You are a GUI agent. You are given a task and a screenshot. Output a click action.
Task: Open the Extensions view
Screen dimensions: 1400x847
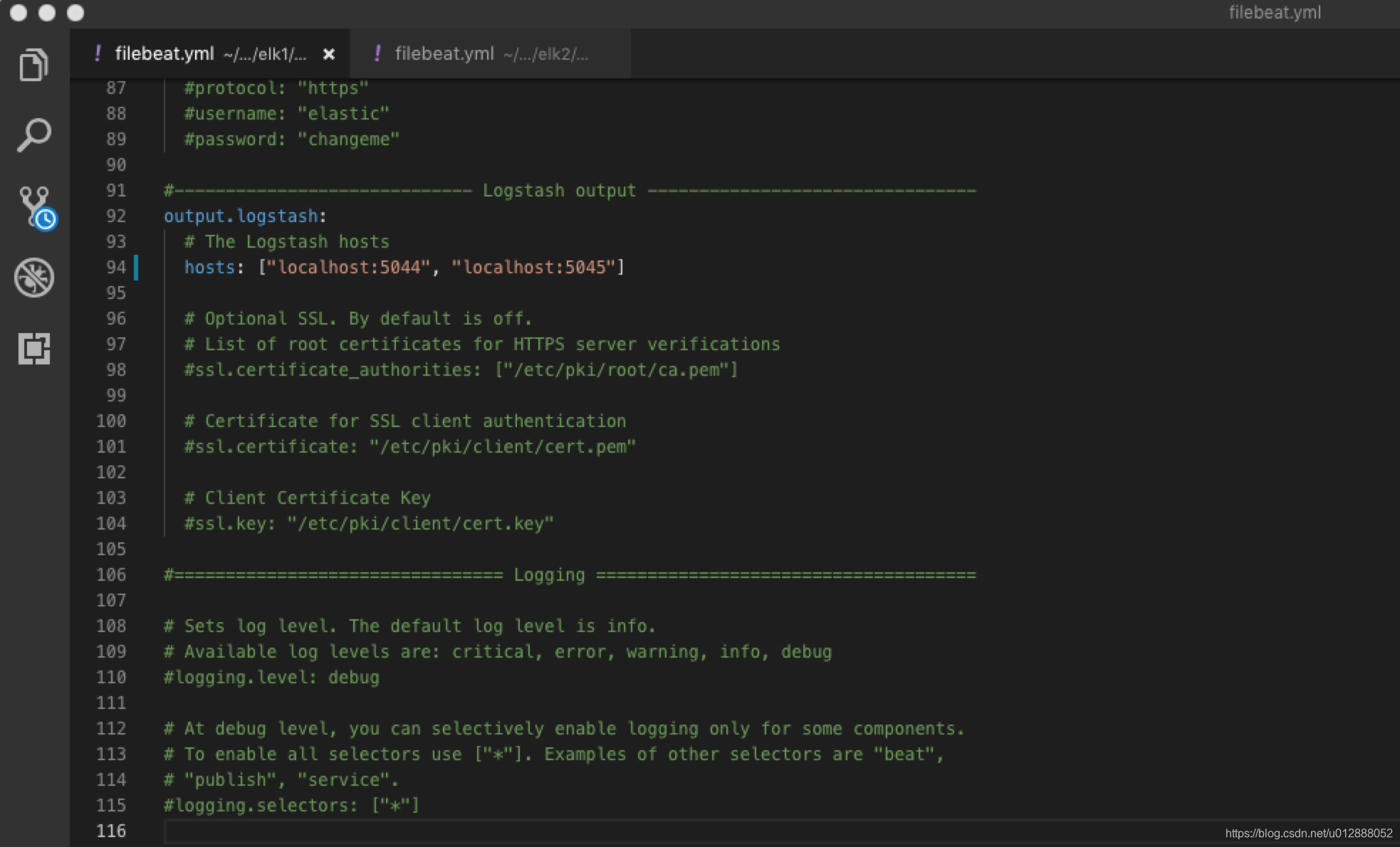point(33,349)
